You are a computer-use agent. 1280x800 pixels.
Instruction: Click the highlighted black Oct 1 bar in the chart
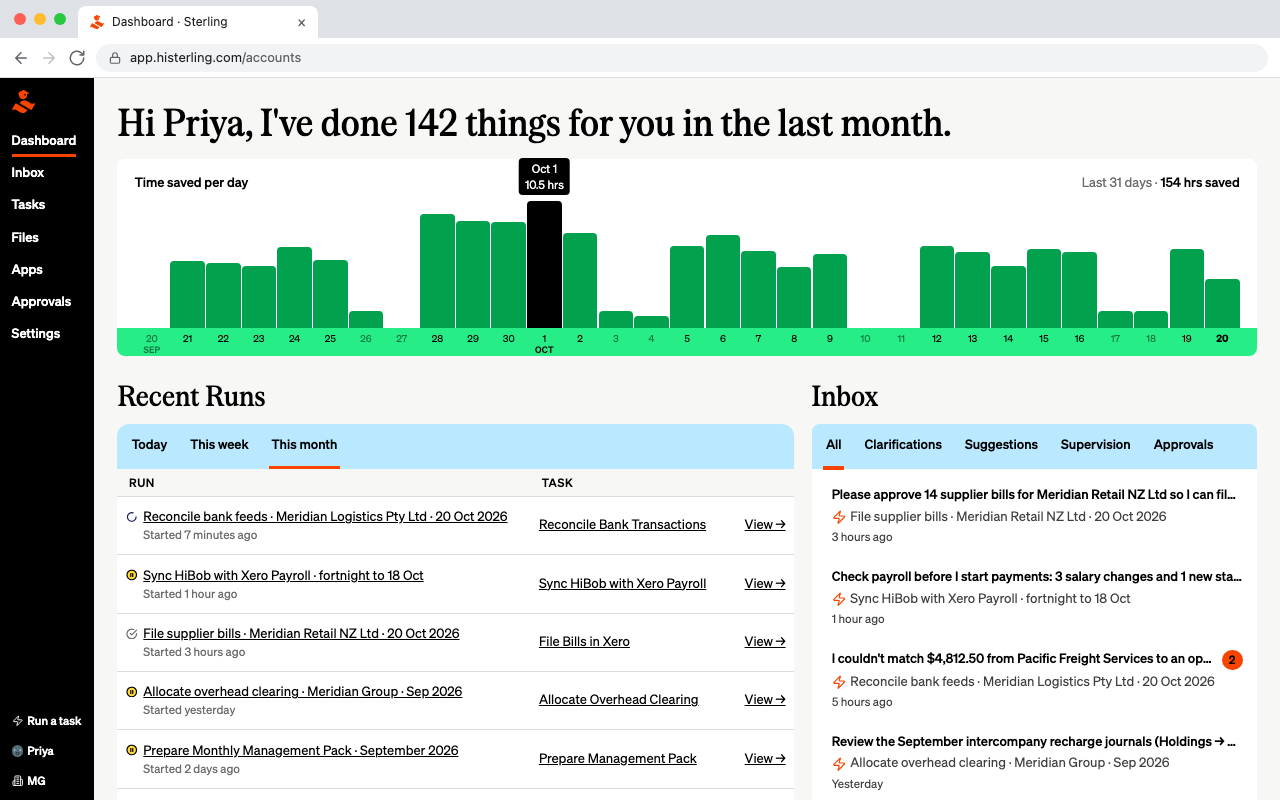click(x=544, y=265)
